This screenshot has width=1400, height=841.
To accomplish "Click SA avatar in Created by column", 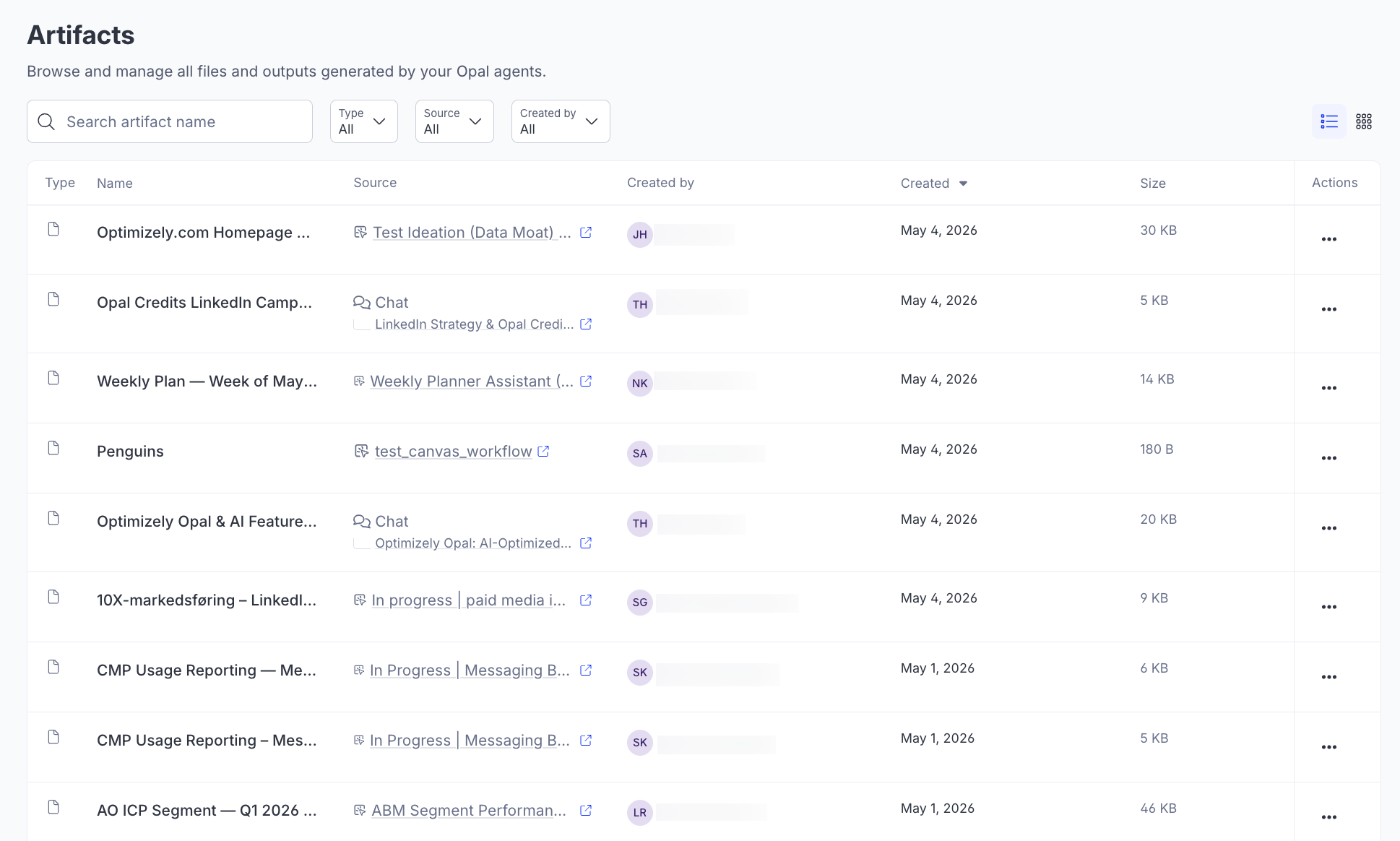I will (x=639, y=453).
